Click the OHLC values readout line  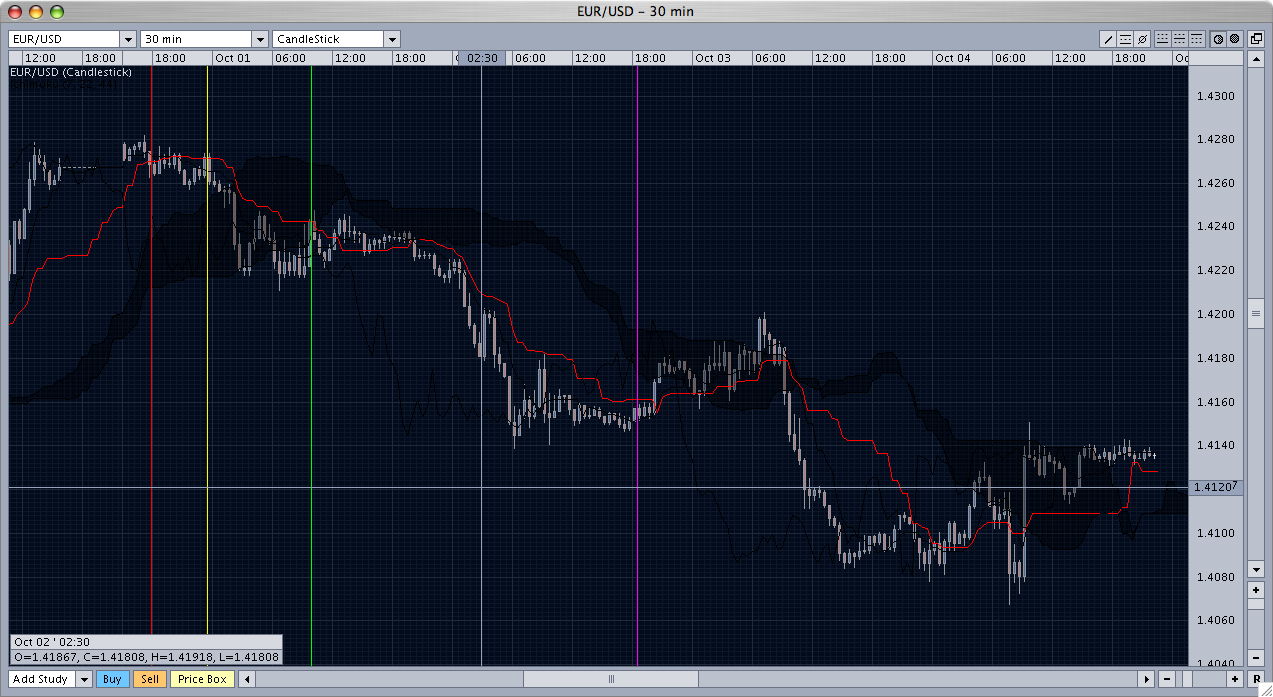pos(146,657)
